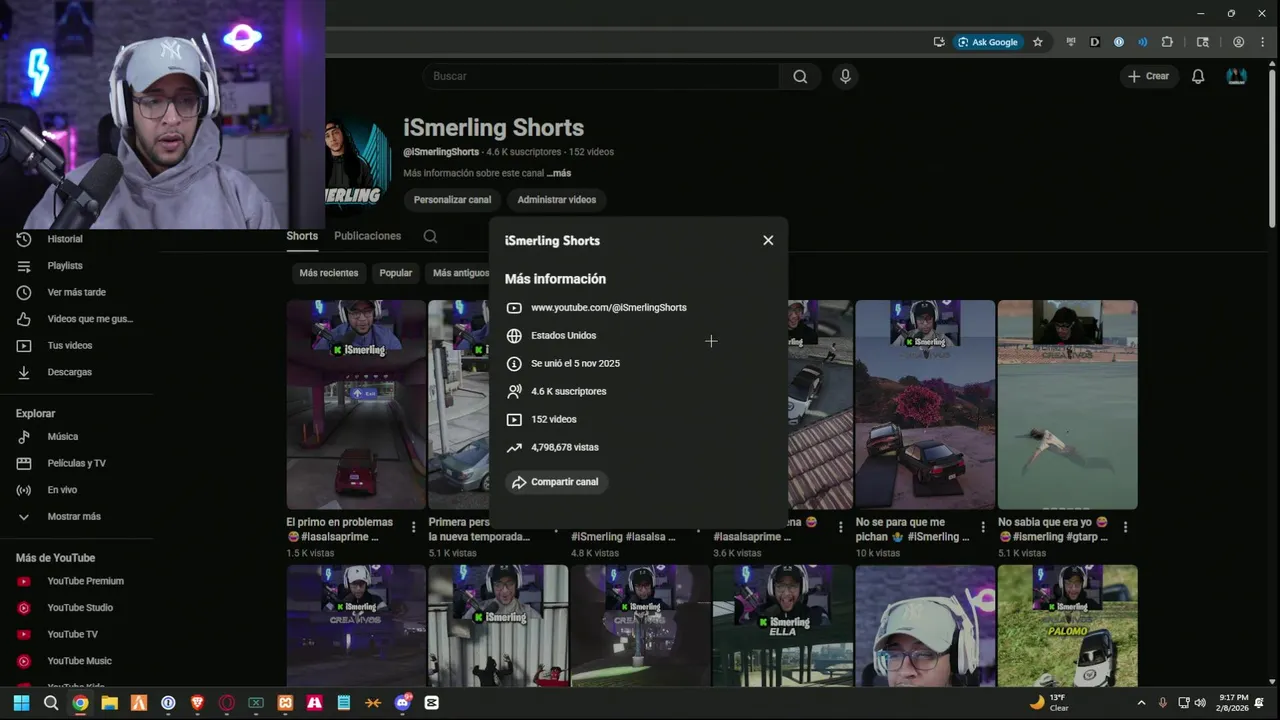Open weather widget showing 13°F Clear
This screenshot has height=720, width=1280.
tap(1050, 703)
